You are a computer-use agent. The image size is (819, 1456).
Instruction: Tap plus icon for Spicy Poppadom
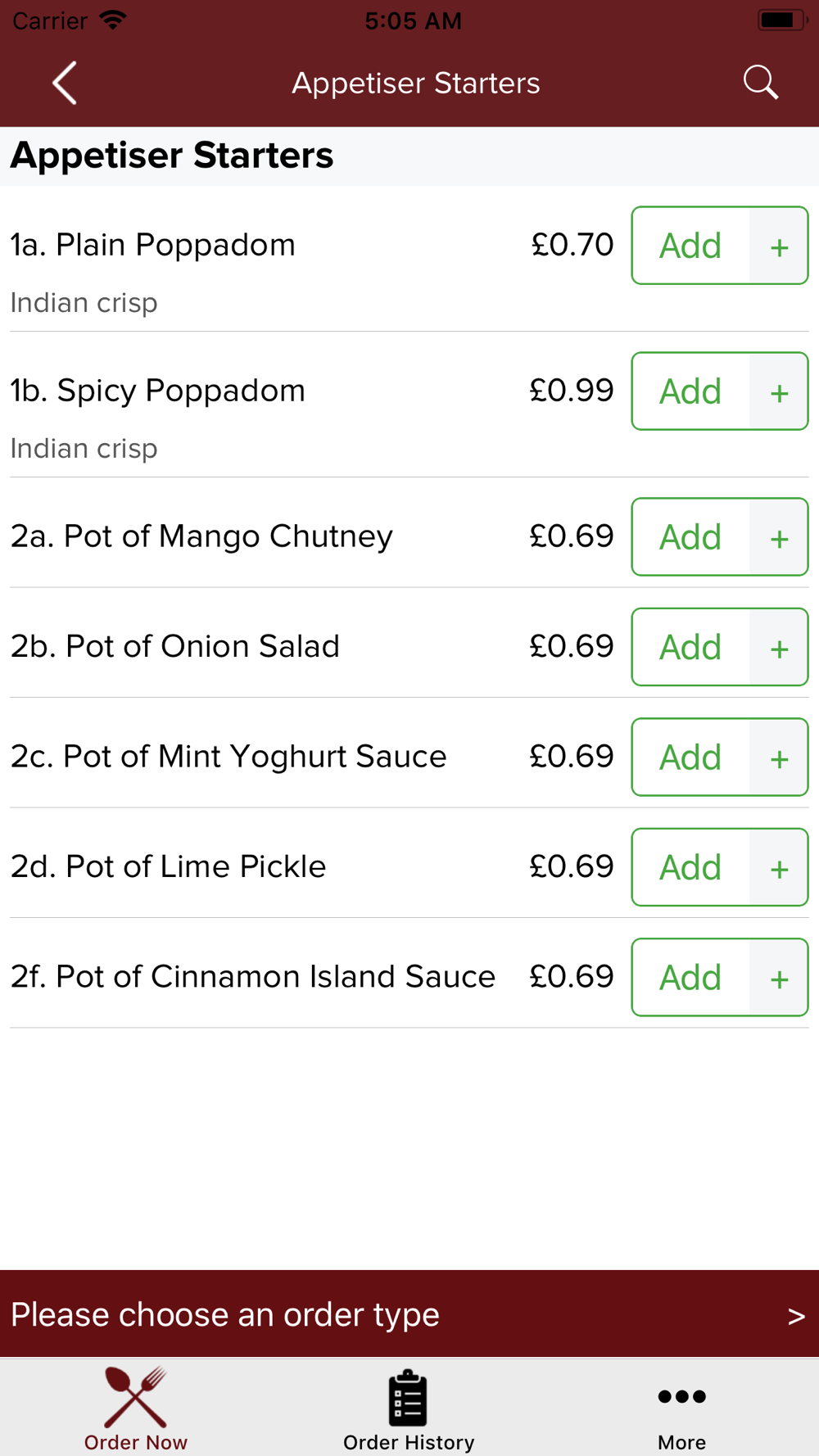(x=779, y=391)
